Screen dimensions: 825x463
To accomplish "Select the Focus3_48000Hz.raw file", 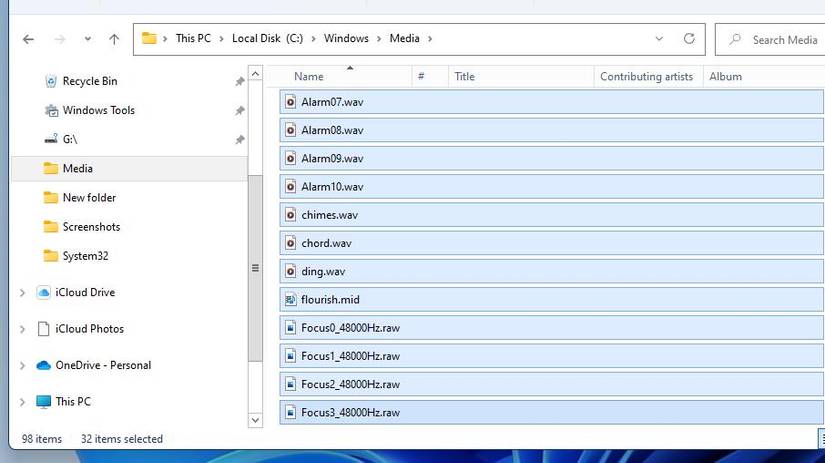I will click(551, 412).
